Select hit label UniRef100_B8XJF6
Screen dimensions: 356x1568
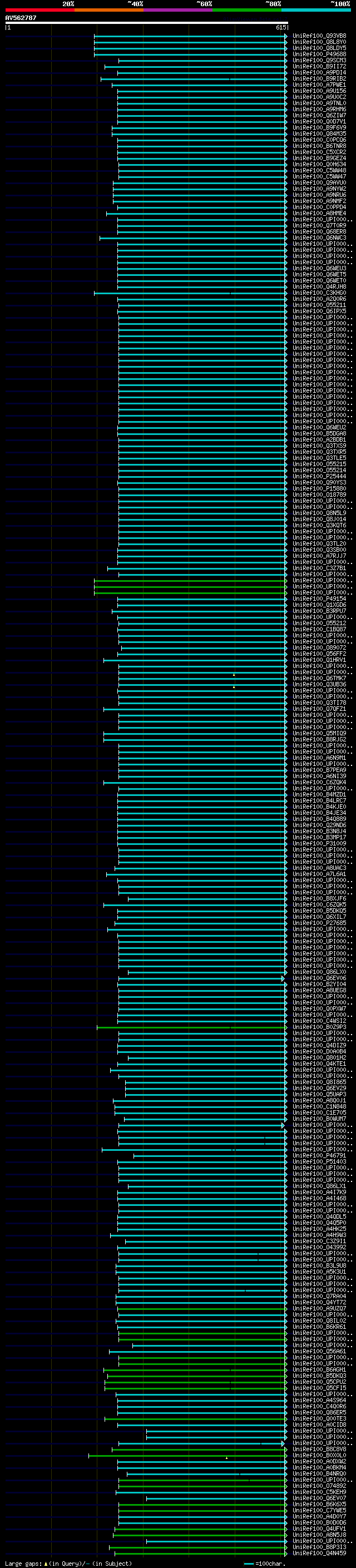coord(319,898)
